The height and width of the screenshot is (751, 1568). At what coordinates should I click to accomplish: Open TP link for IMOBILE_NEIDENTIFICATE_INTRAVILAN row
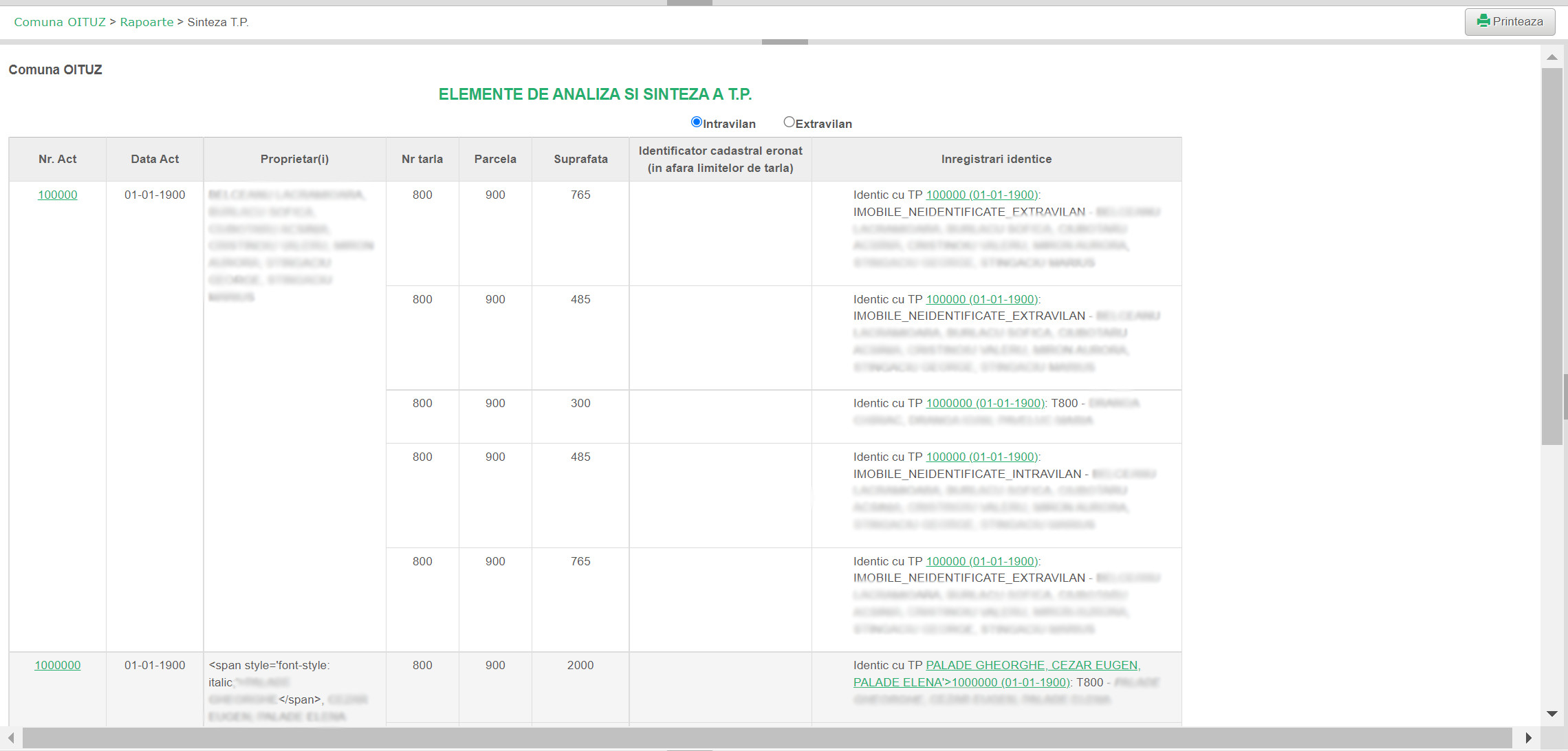[982, 457]
